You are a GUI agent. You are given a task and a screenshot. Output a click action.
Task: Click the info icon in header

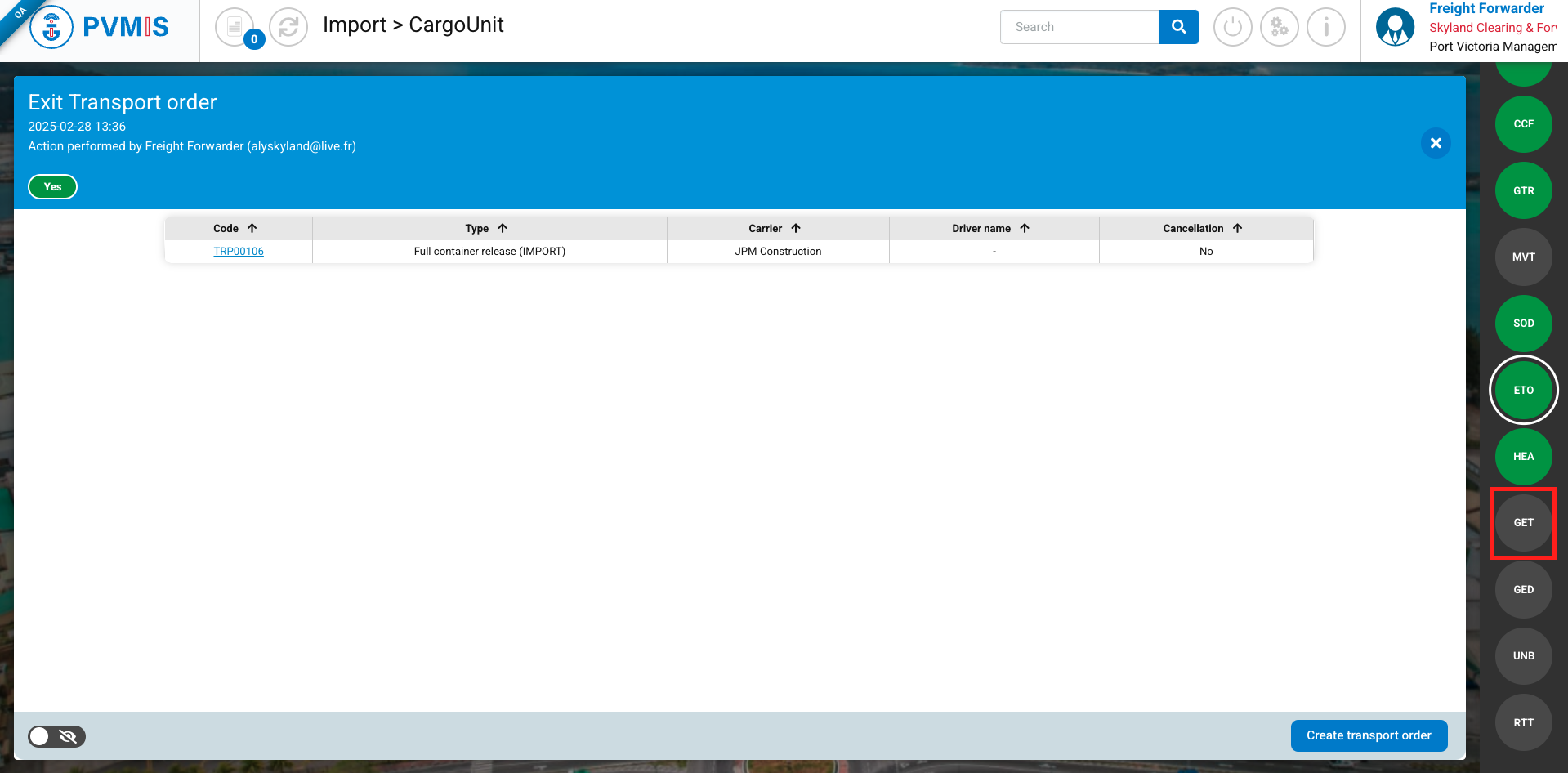pos(1325,27)
